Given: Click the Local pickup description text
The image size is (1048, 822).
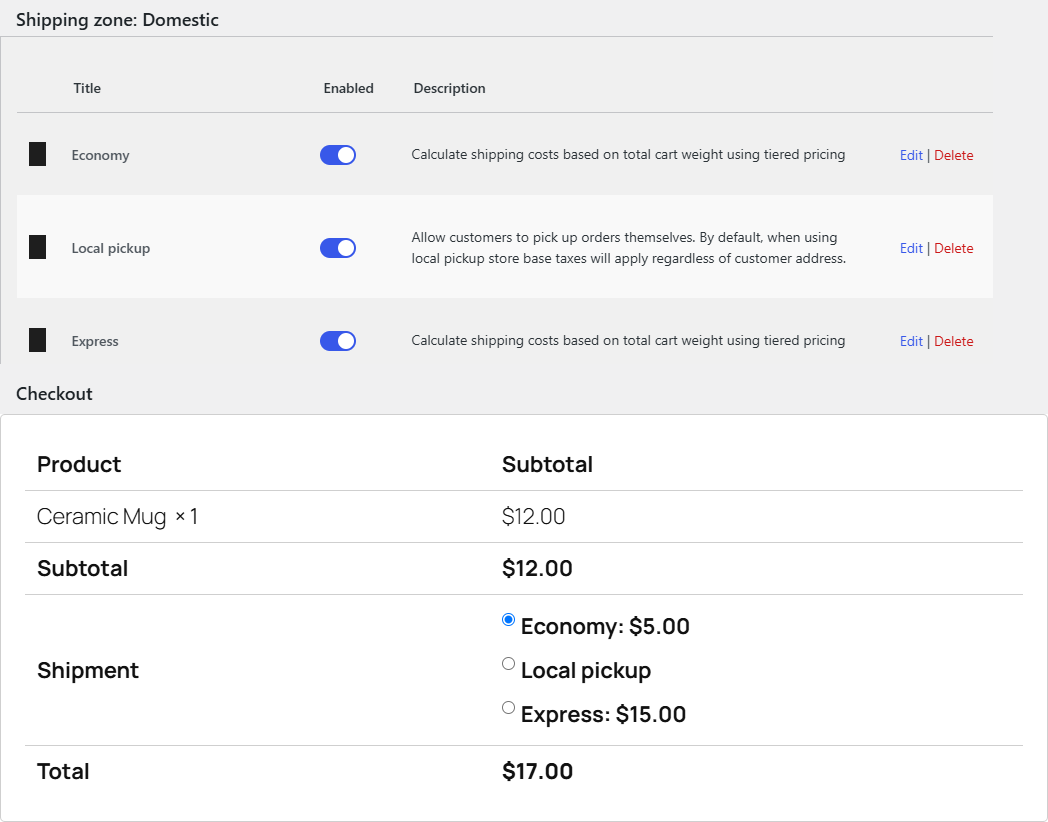Looking at the screenshot, I should (x=629, y=248).
